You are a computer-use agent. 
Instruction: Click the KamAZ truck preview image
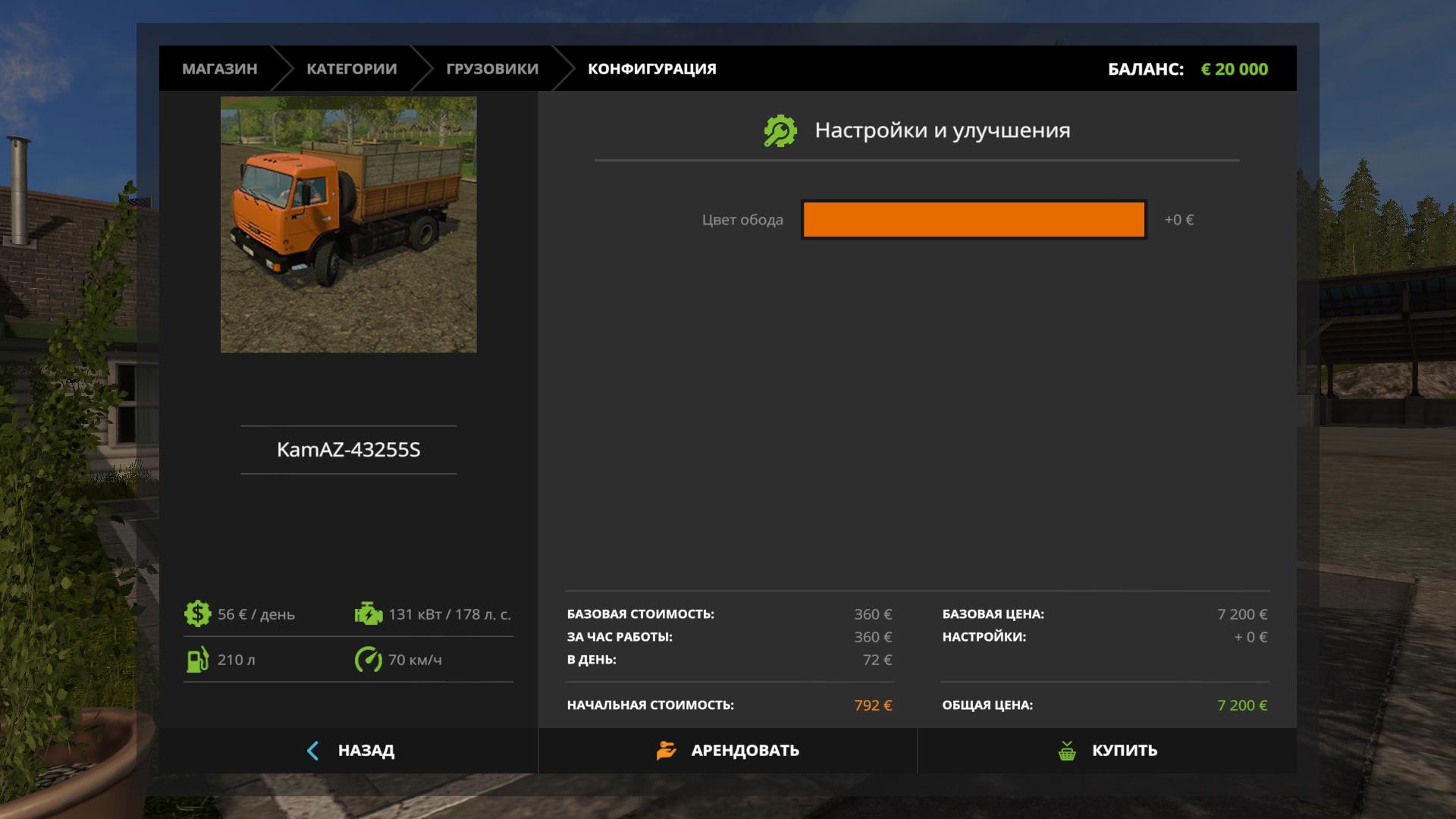[348, 224]
